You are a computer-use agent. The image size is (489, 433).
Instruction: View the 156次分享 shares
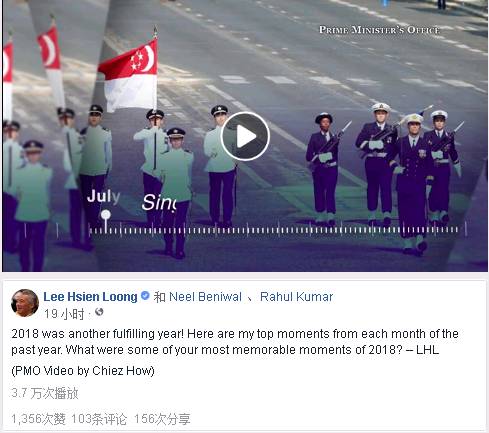[x=162, y=419]
